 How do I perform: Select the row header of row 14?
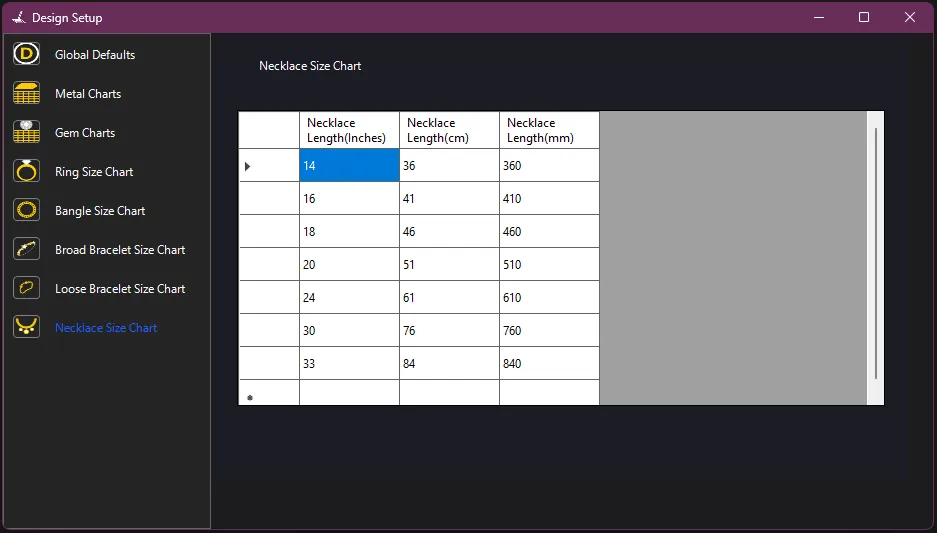(x=269, y=166)
